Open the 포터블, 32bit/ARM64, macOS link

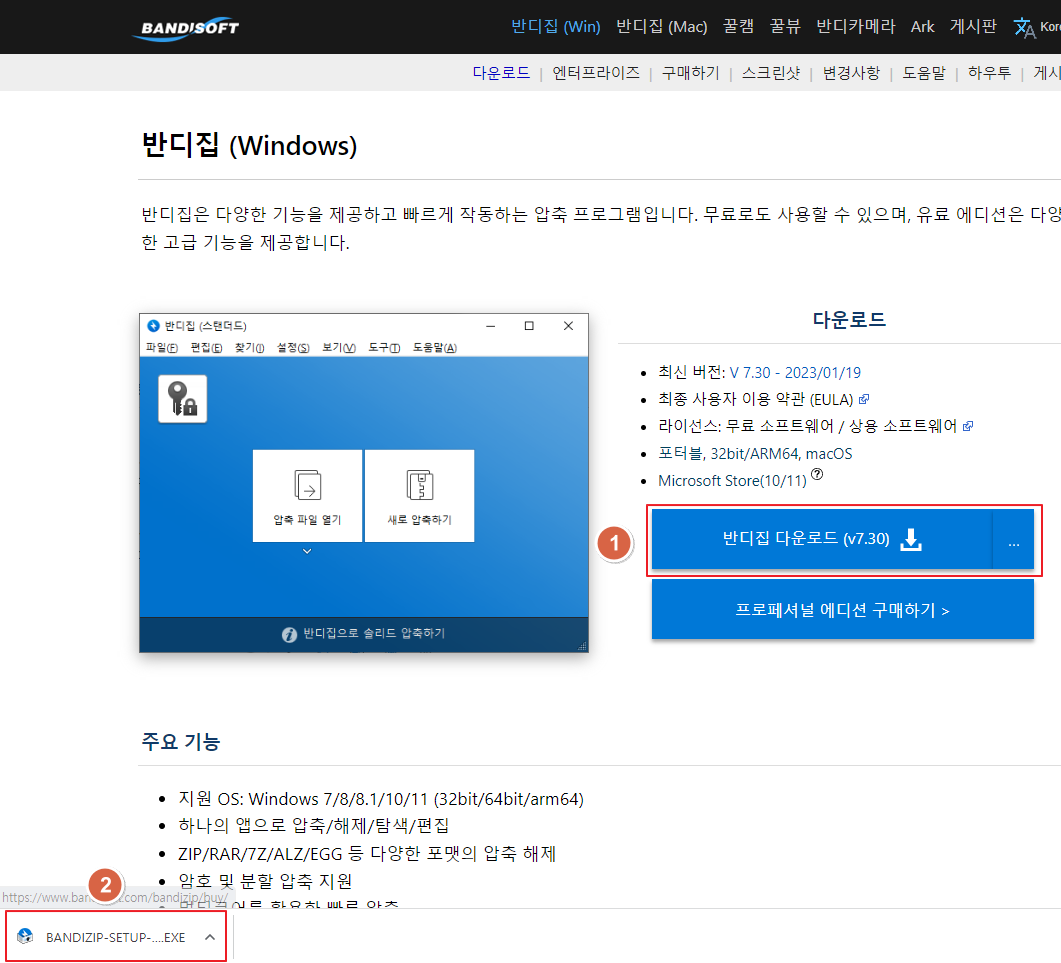click(755, 453)
